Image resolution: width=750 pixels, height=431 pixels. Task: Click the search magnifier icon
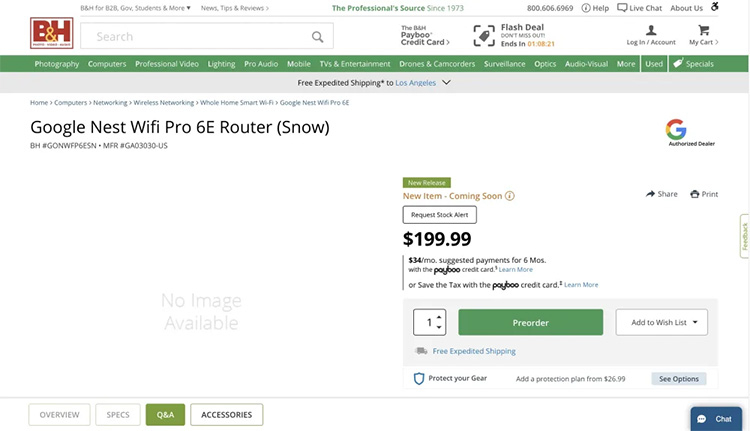tap(318, 37)
